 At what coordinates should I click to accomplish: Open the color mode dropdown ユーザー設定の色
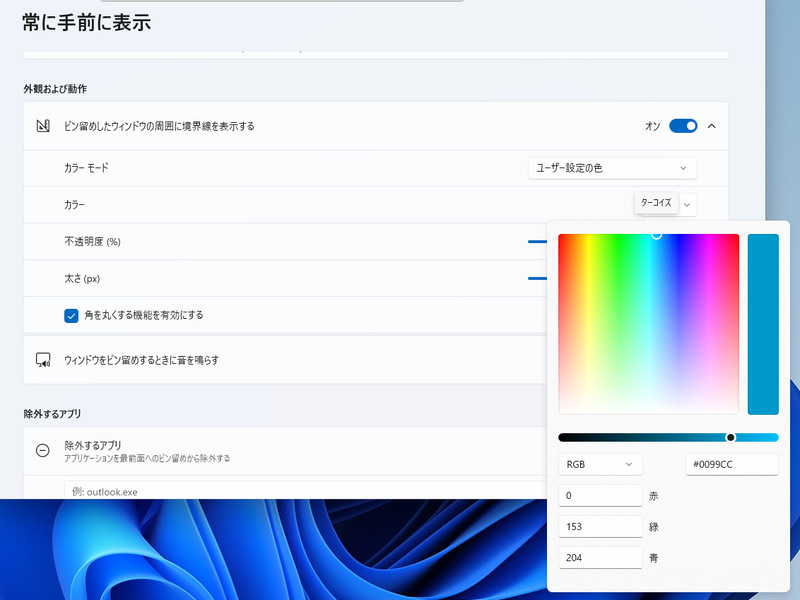click(x=612, y=168)
